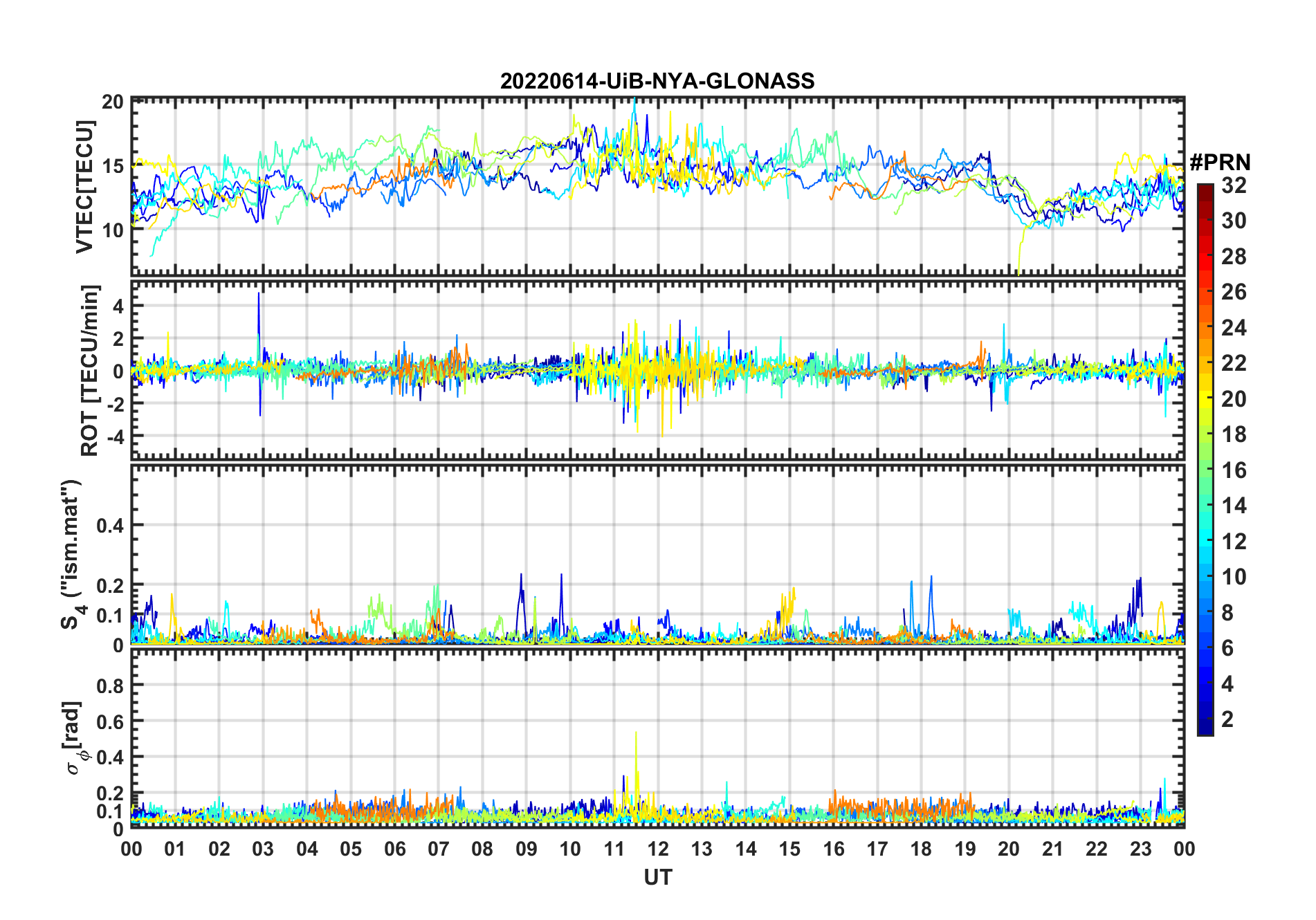Click the S4 axis tick label 0.2
The image size is (1316, 920).
click(110, 586)
